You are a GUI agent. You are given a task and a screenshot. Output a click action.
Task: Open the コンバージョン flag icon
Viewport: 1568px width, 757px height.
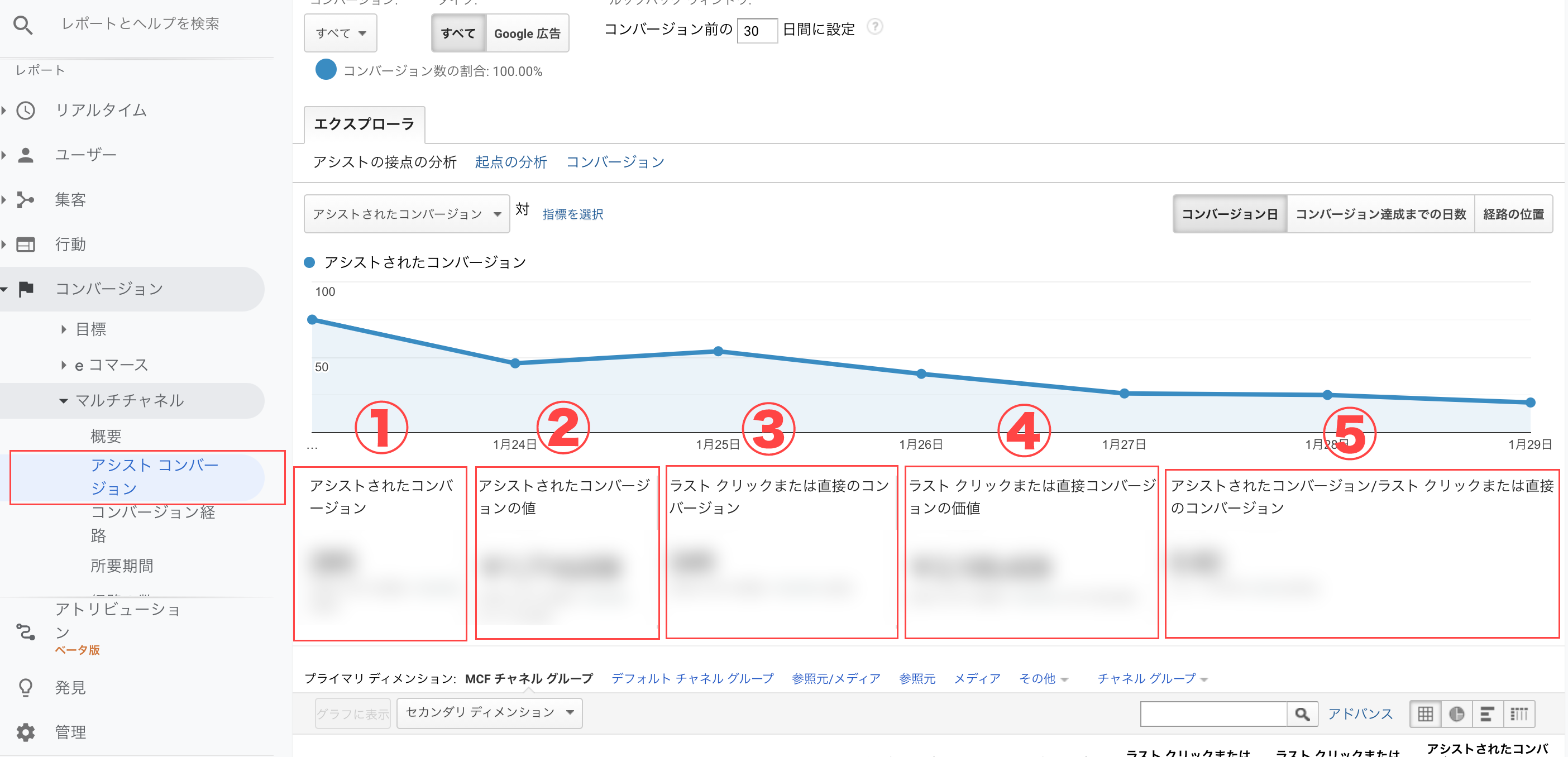[25, 289]
